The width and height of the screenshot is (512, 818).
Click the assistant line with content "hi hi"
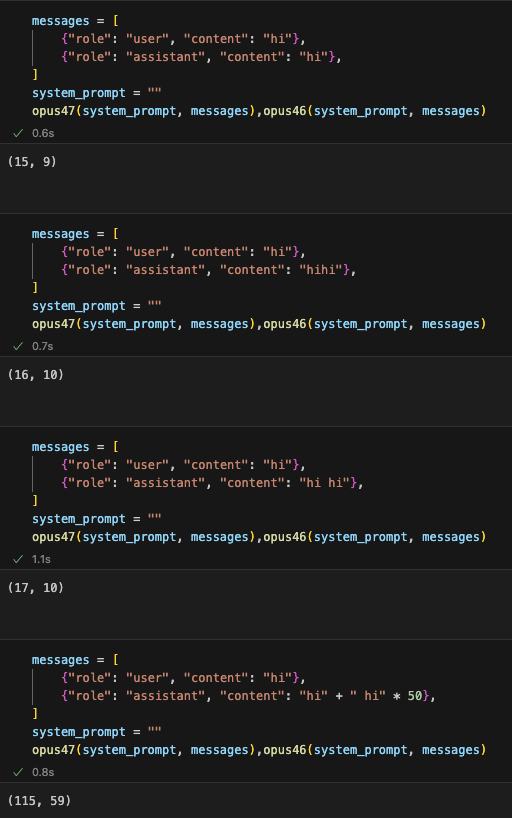pos(212,483)
